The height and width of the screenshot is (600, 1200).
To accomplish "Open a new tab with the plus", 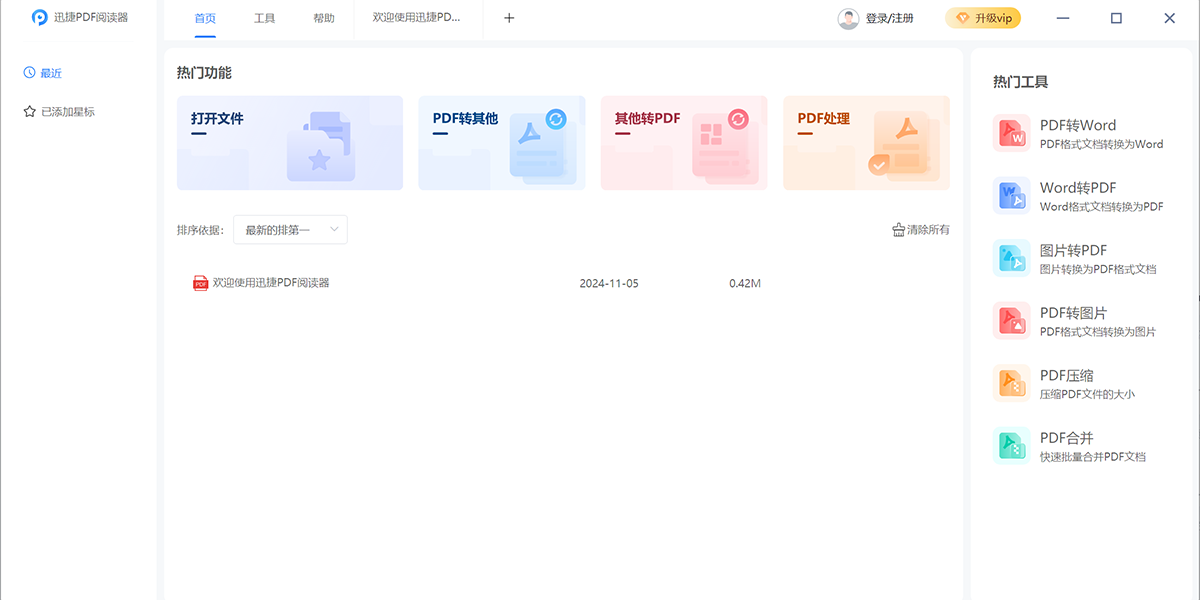I will [x=508, y=17].
